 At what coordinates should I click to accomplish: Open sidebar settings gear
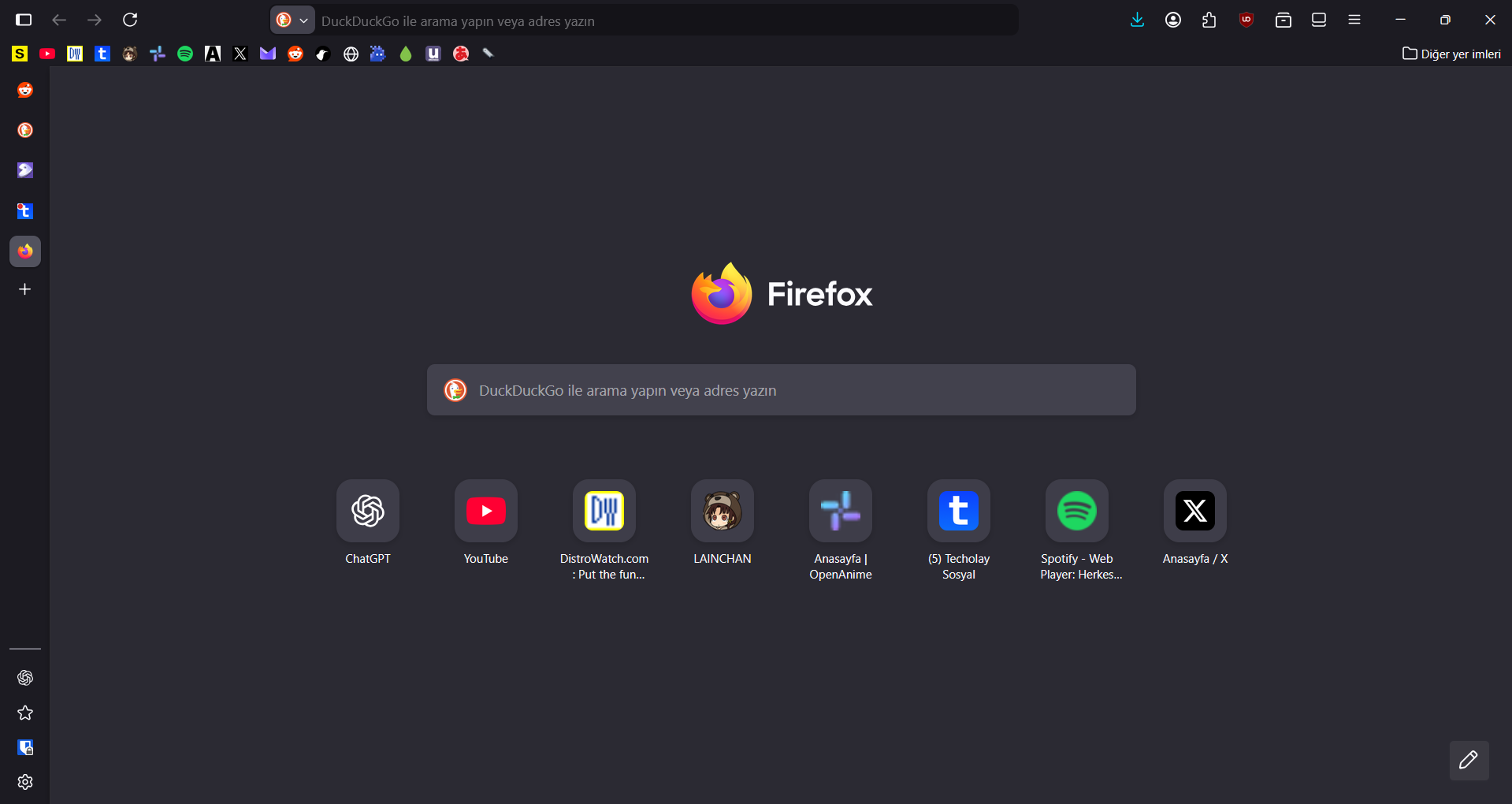pyautogui.click(x=25, y=782)
